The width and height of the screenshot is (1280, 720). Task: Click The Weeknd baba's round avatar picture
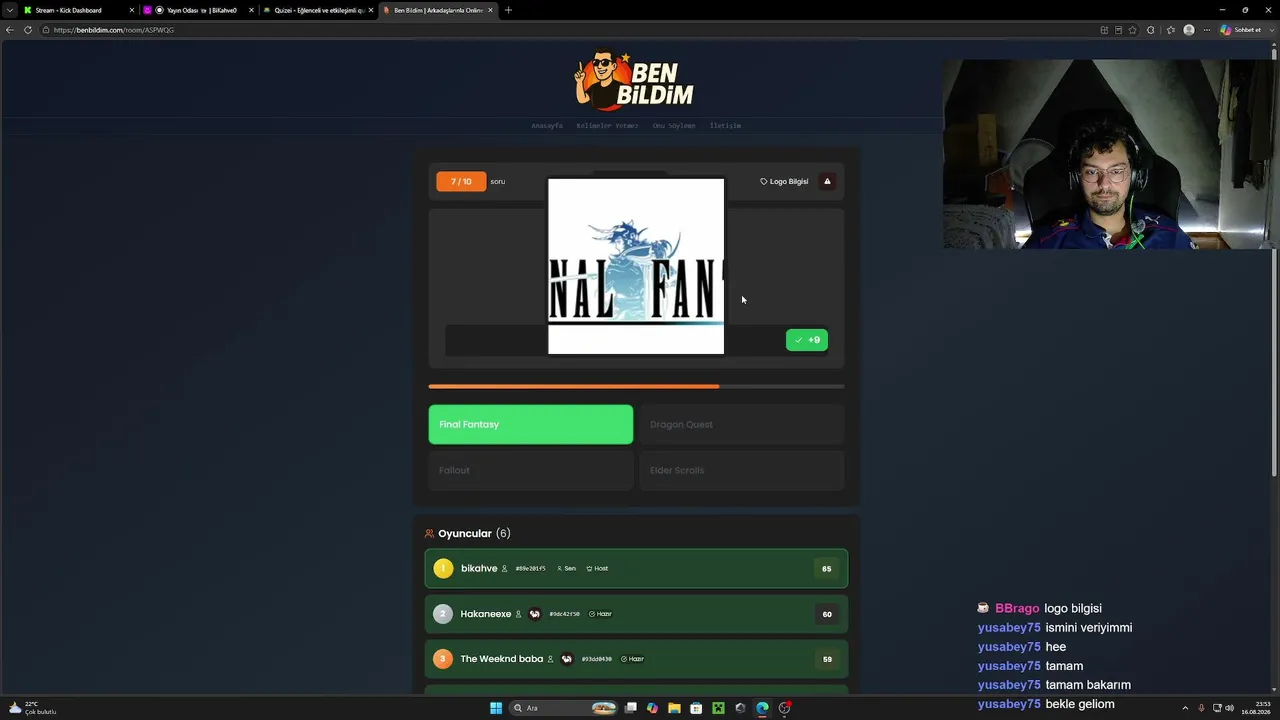point(567,659)
